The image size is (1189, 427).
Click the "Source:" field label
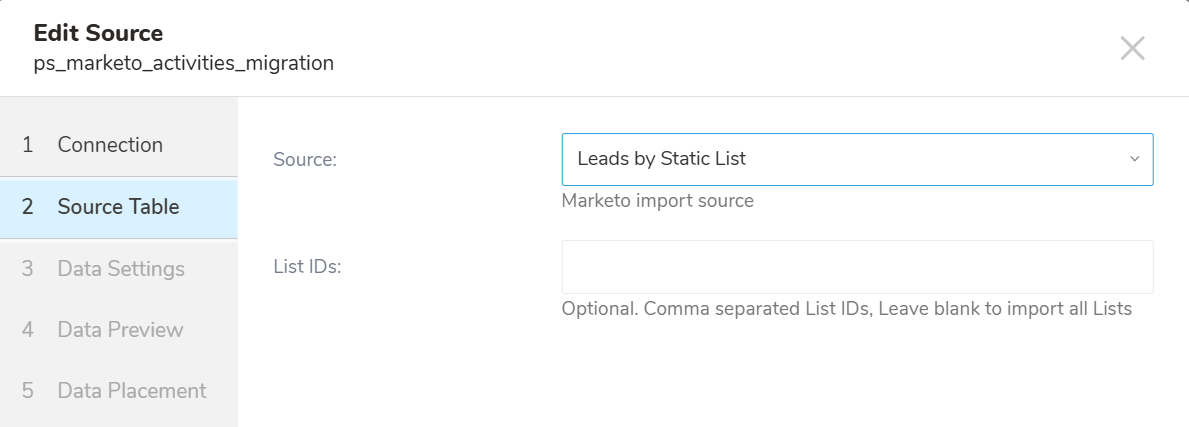[304, 159]
